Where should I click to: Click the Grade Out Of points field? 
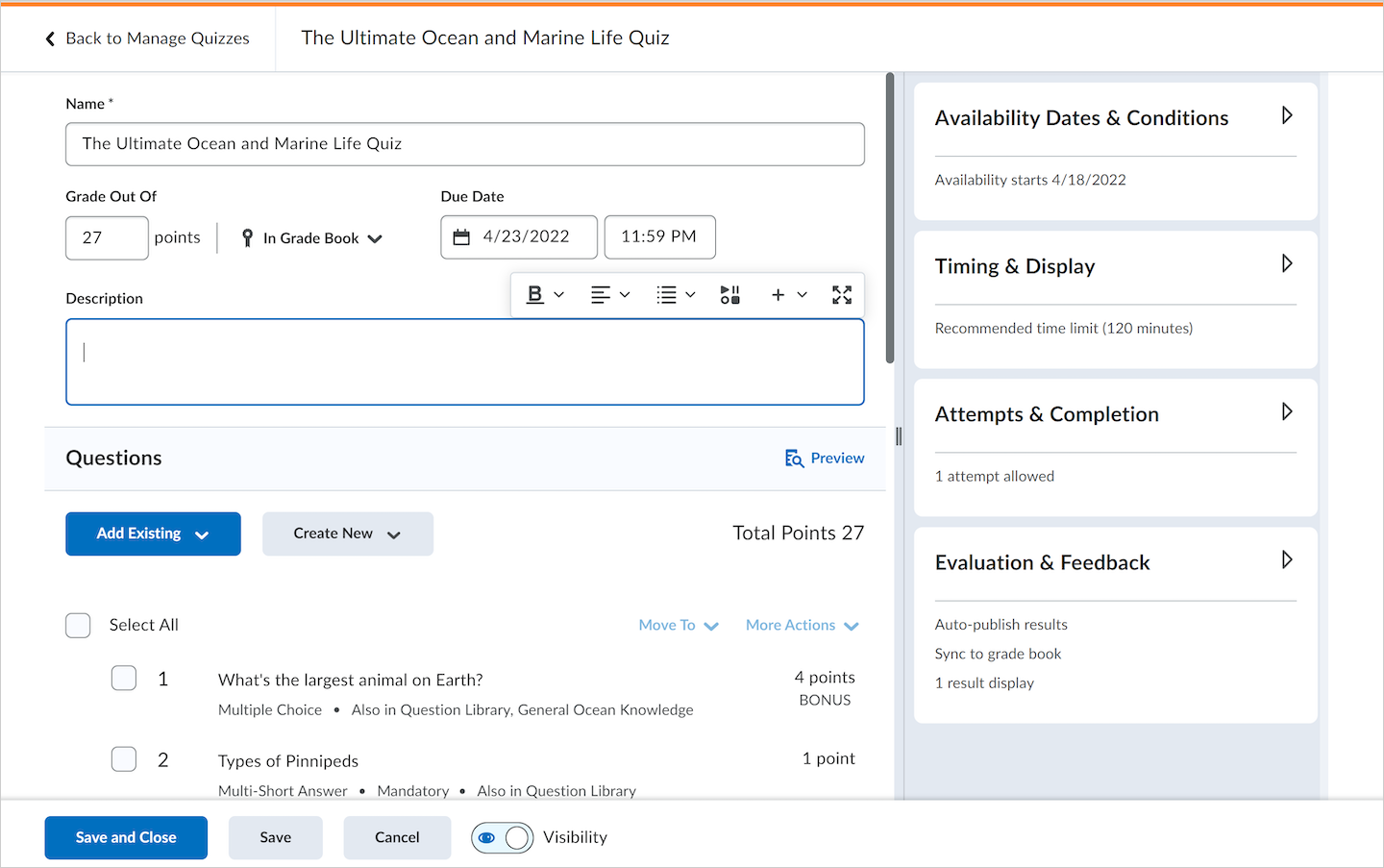coord(107,237)
